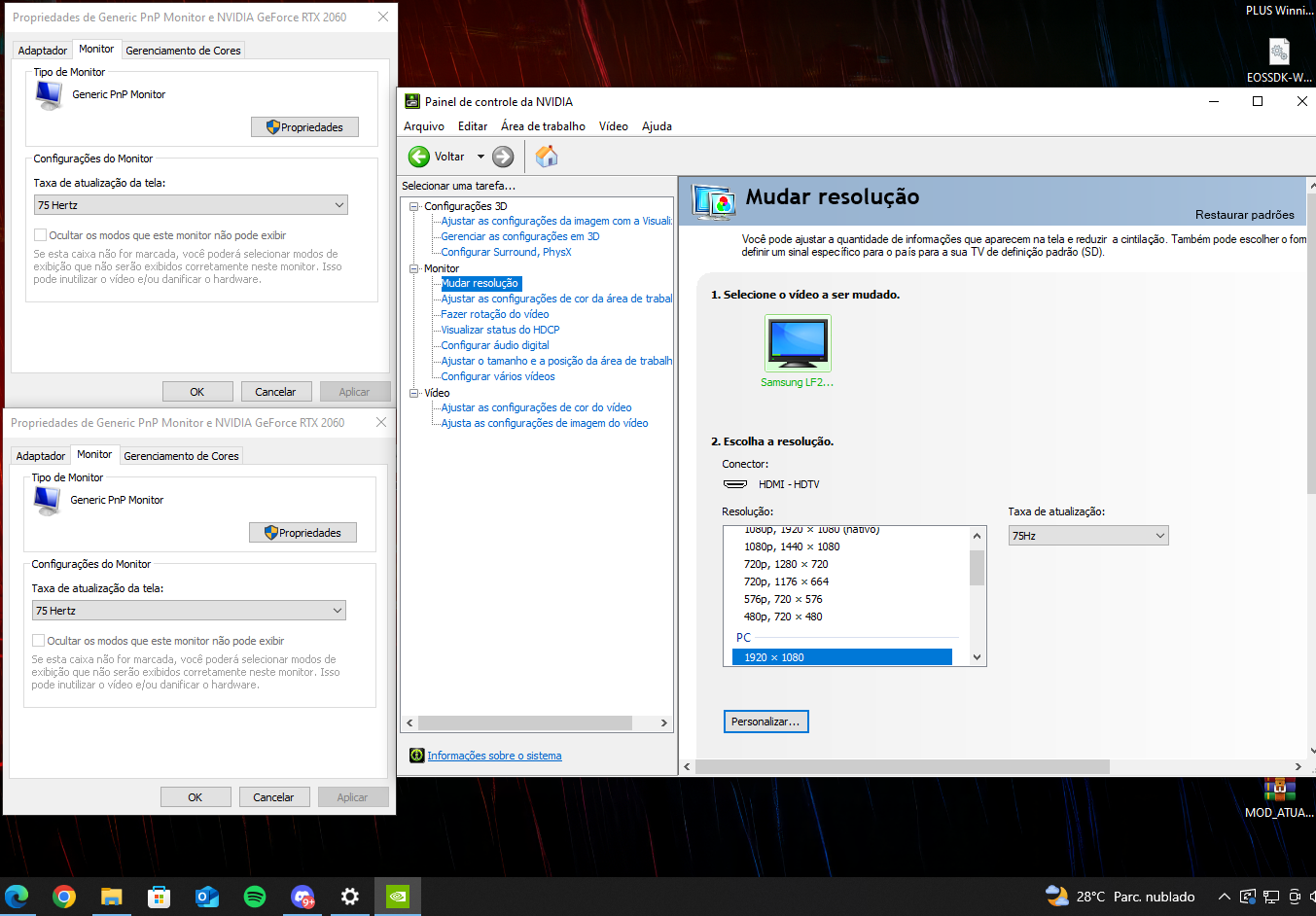Switch to Adaptador tab in lower dialog
The width and height of the screenshot is (1316, 916).
[x=41, y=456]
